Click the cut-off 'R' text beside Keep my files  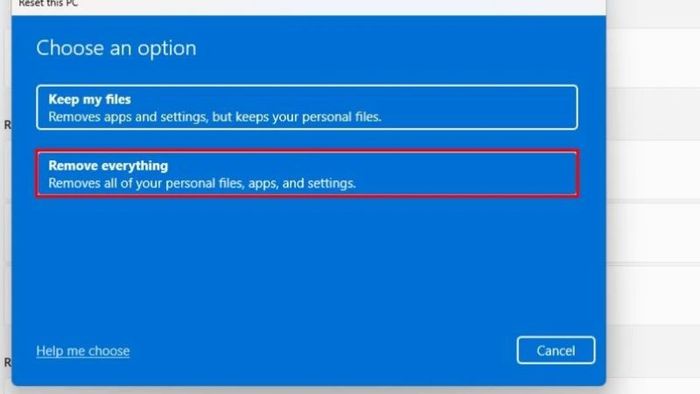tap(7, 125)
